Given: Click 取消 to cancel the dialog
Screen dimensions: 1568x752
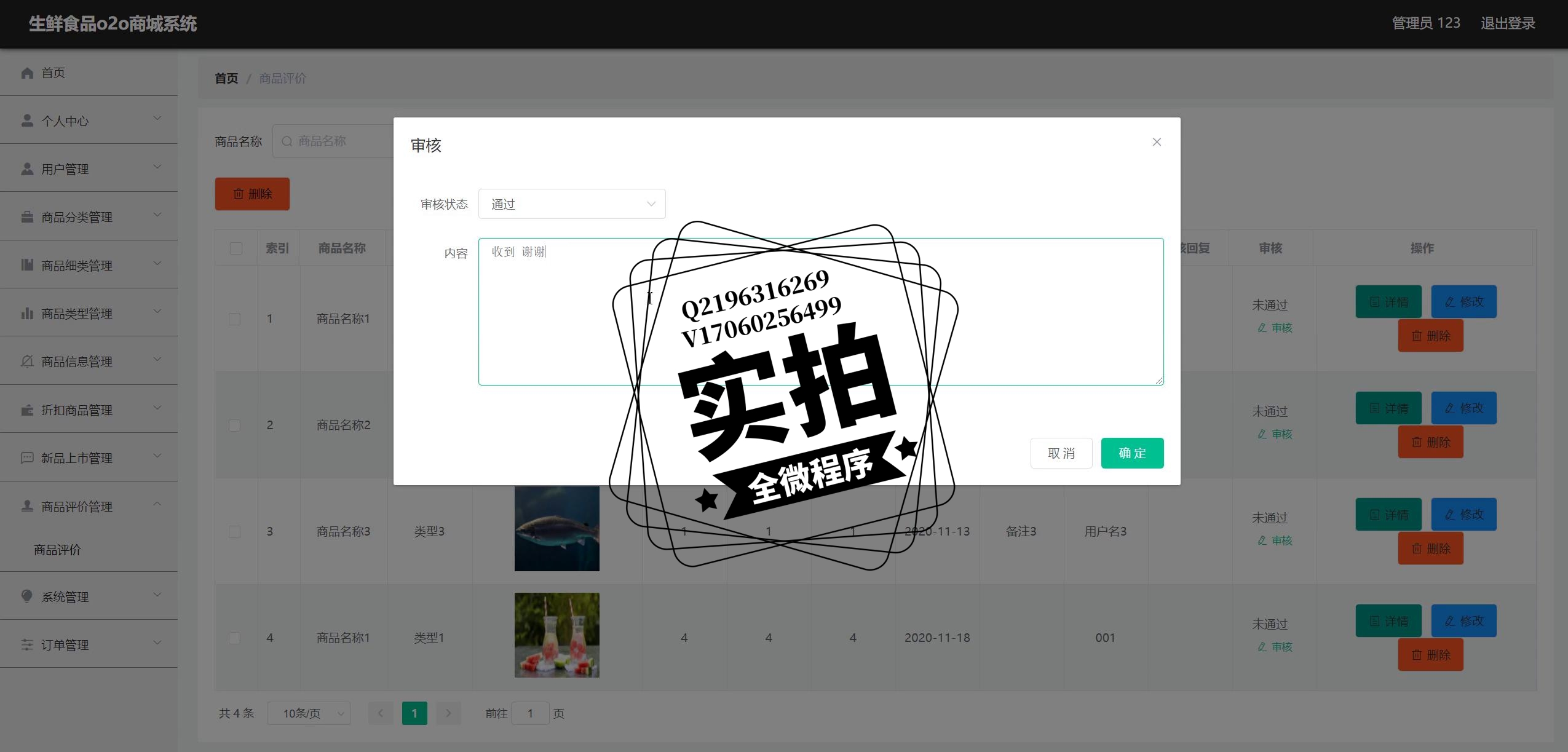Looking at the screenshot, I should click(x=1061, y=453).
